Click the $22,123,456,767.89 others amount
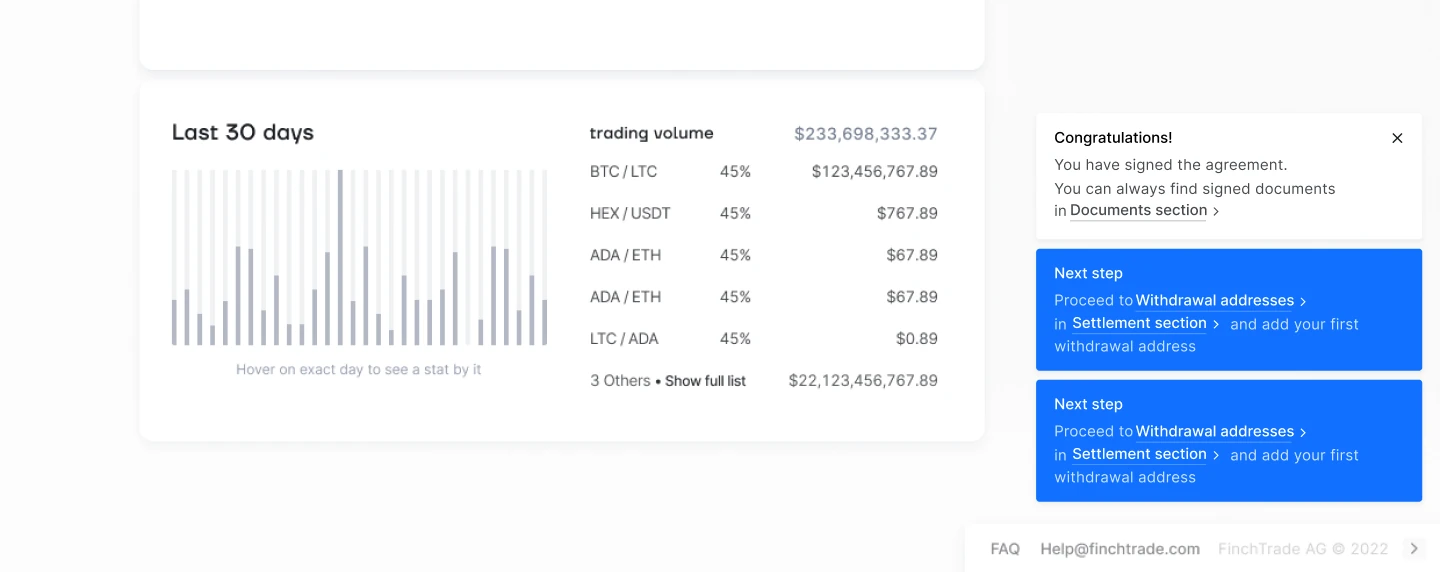This screenshot has height=572, width=1440. tap(863, 381)
